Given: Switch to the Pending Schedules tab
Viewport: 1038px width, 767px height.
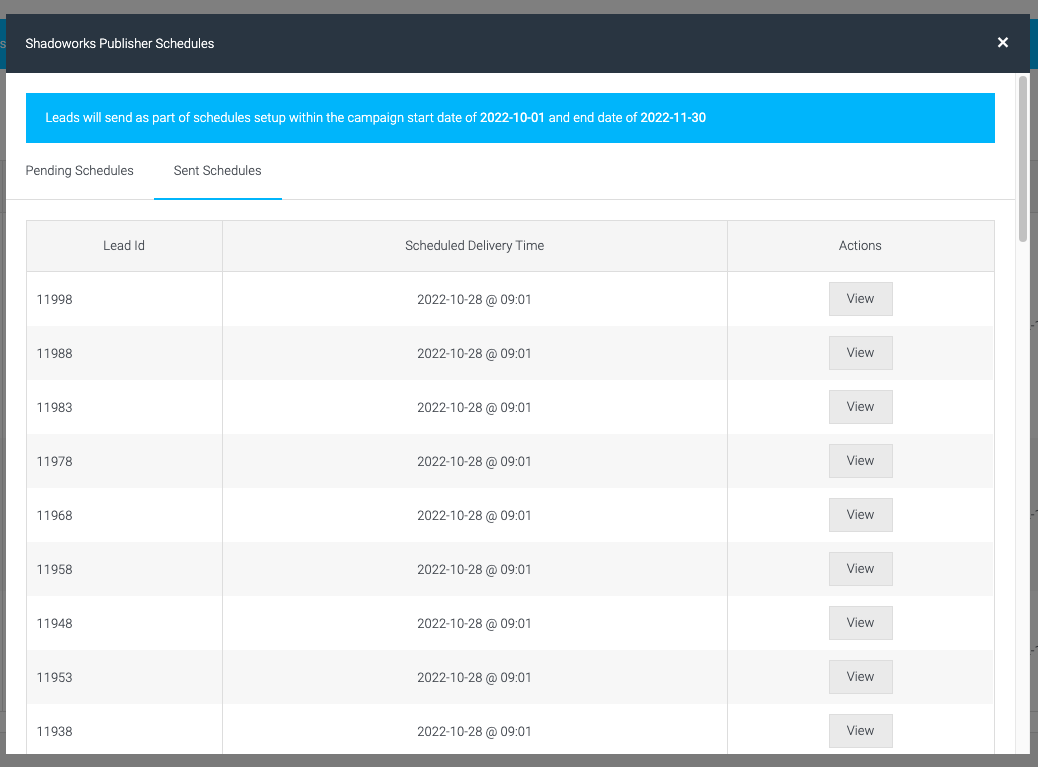Looking at the screenshot, I should click(79, 171).
